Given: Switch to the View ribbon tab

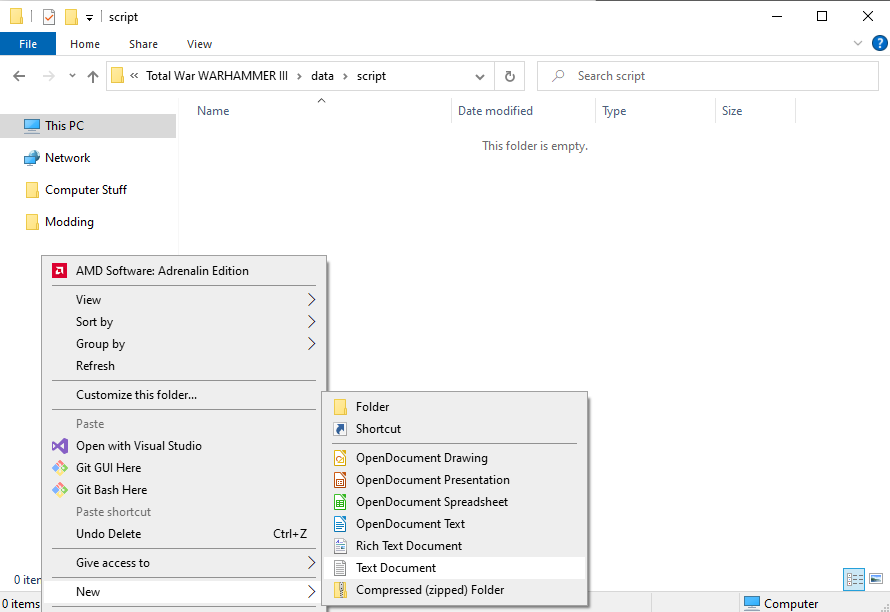Looking at the screenshot, I should [x=199, y=44].
